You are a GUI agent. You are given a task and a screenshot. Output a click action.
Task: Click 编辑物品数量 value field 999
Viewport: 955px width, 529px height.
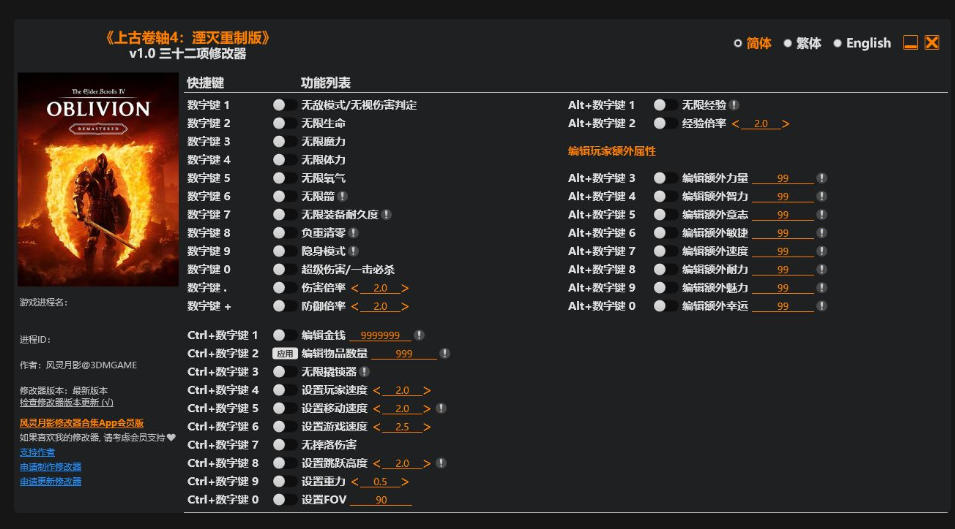(x=404, y=354)
